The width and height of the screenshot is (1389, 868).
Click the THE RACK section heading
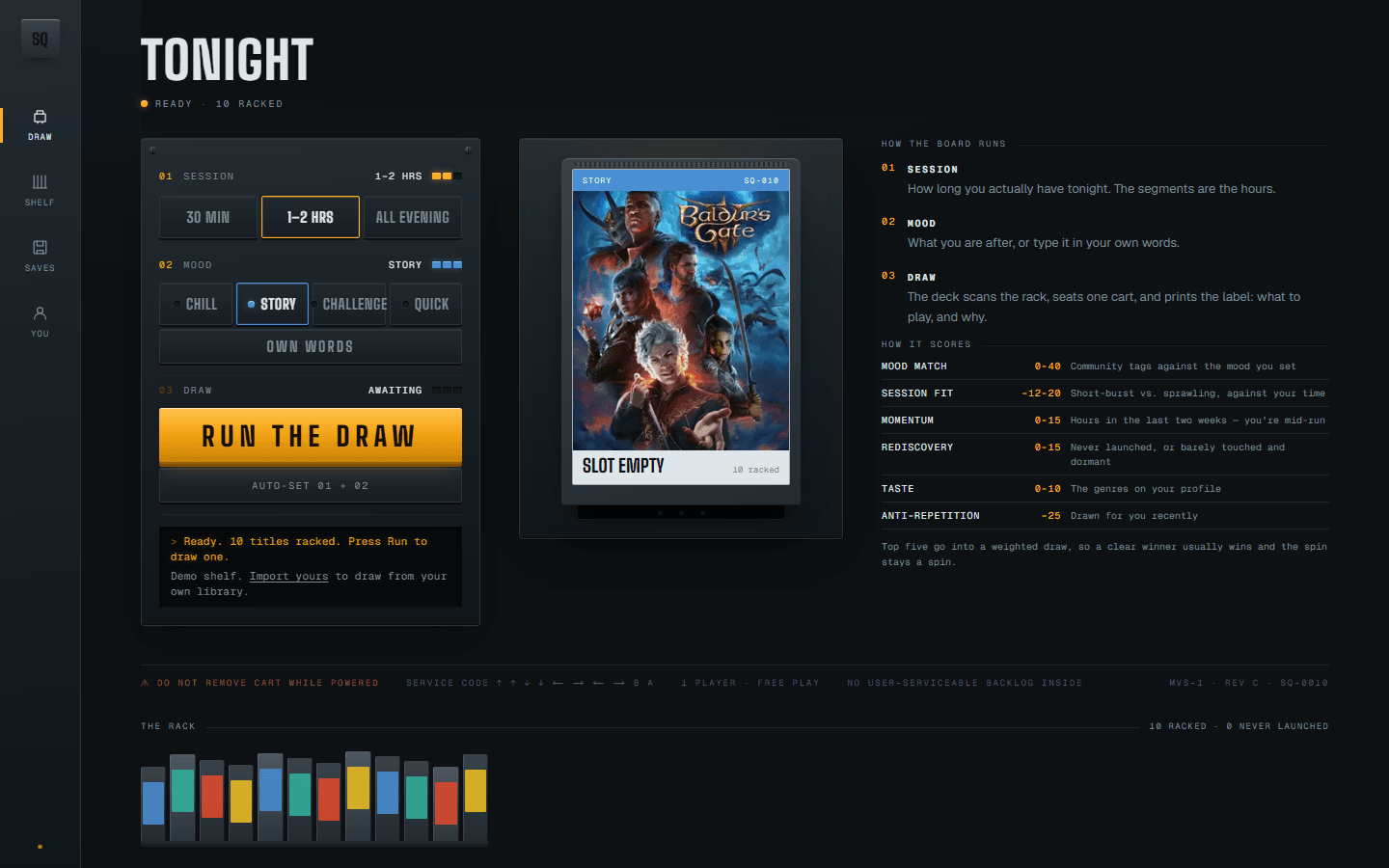[x=168, y=726]
